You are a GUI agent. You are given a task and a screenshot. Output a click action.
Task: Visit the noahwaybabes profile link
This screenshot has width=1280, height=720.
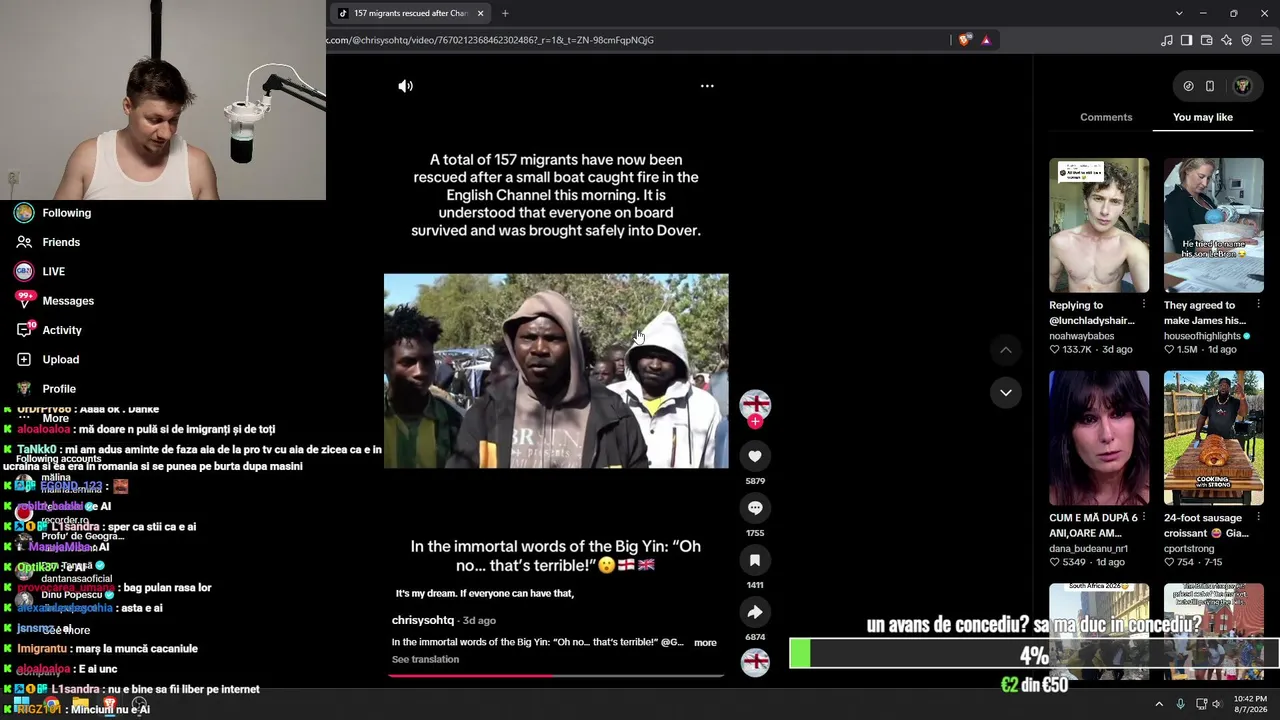coord(1082,336)
